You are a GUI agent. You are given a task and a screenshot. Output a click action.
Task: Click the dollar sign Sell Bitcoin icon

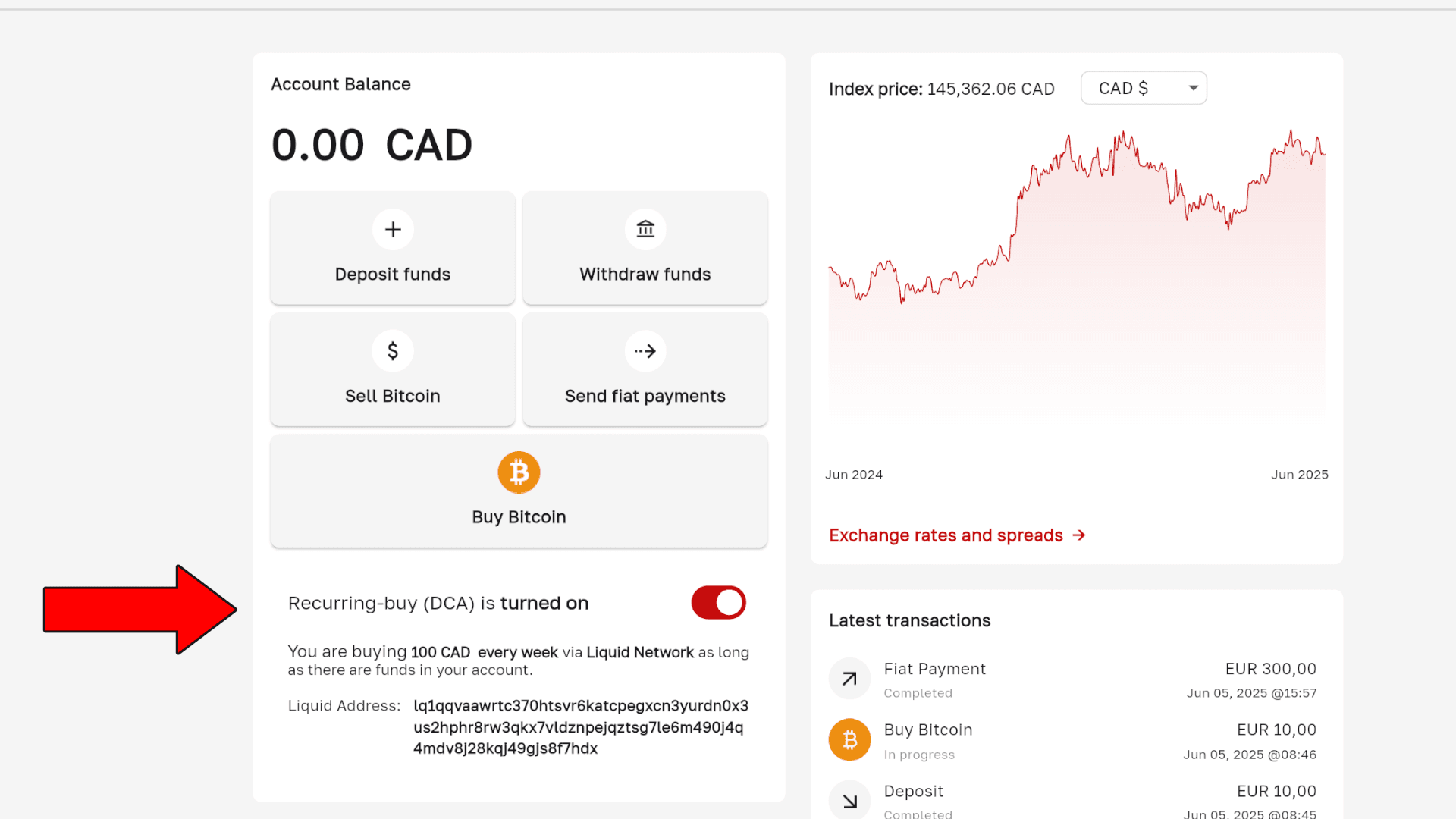[x=393, y=350]
